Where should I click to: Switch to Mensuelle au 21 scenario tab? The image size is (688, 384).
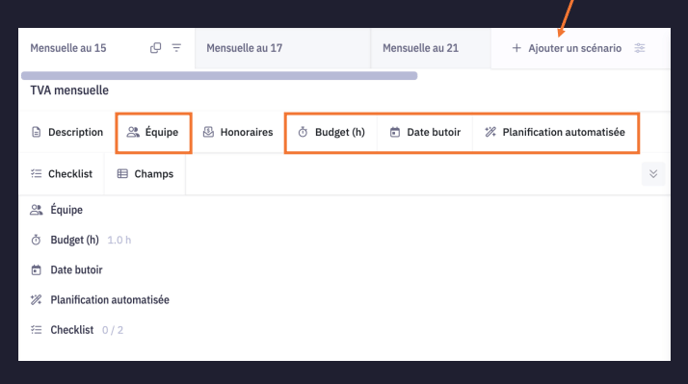431,48
